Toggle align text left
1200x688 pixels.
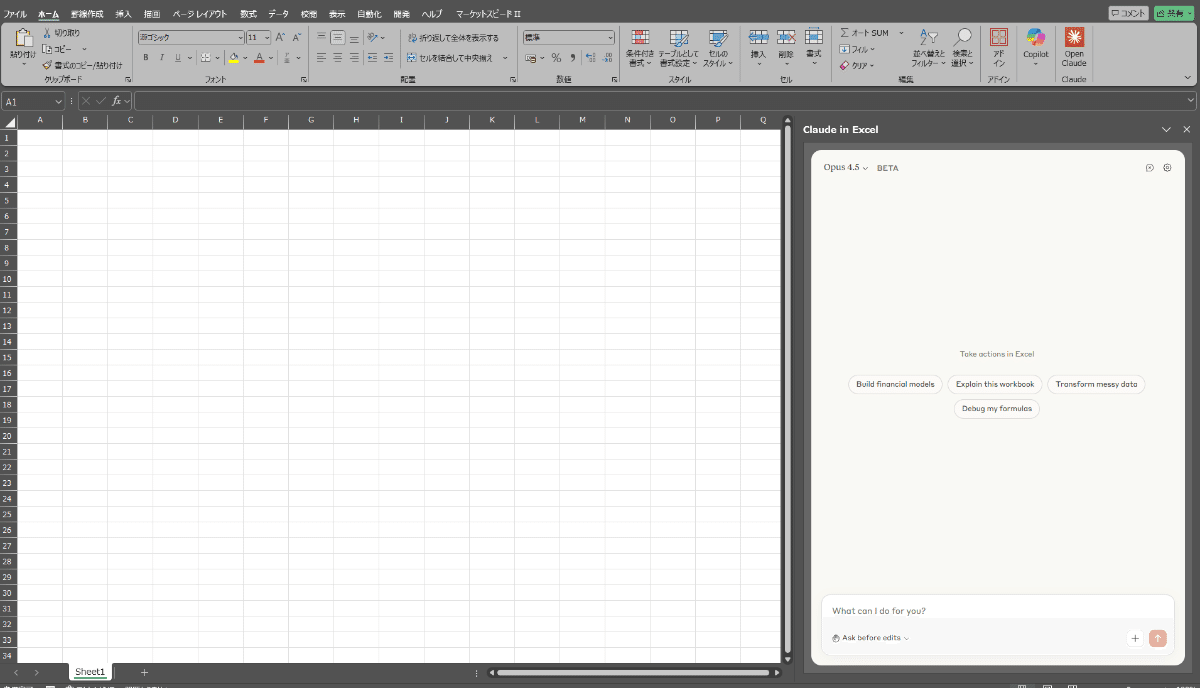tap(322, 58)
